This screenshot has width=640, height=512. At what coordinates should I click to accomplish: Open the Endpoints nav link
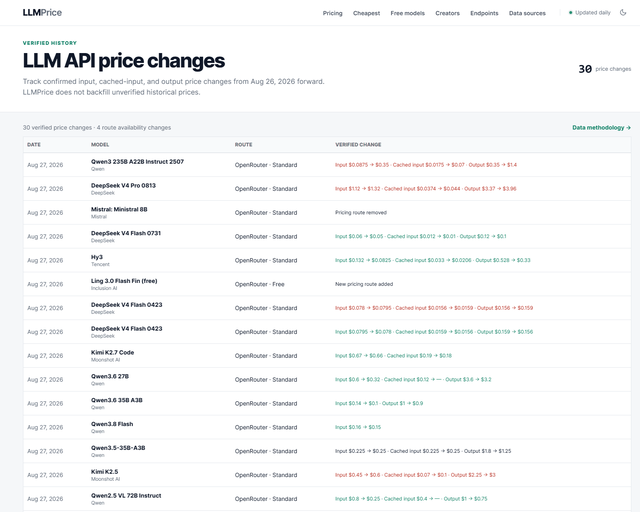click(x=484, y=13)
